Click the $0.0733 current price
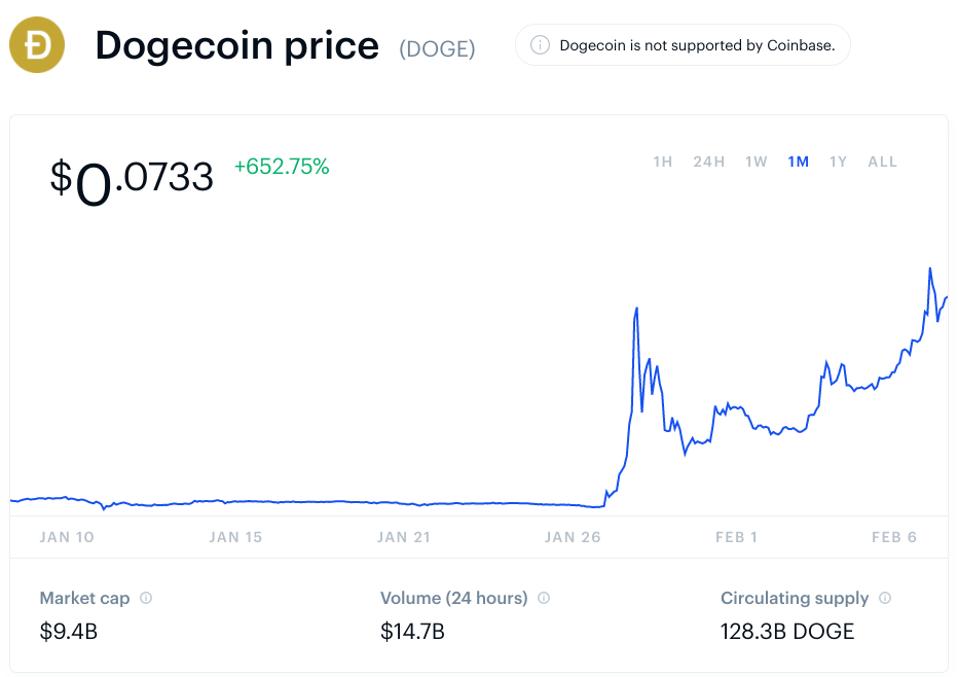This screenshot has width=958, height=677. [132, 178]
